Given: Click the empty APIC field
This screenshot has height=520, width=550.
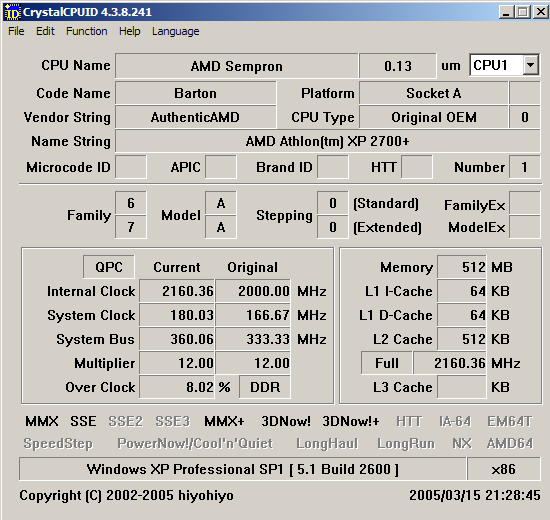Looking at the screenshot, I should (x=221, y=167).
